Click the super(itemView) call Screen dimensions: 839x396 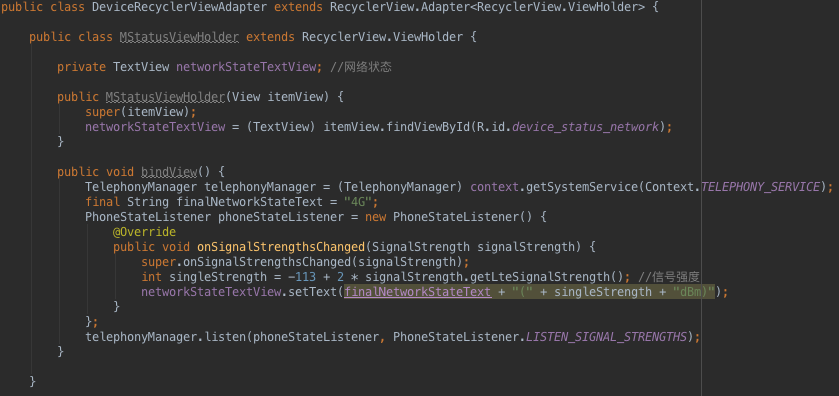pyautogui.click(x=141, y=112)
